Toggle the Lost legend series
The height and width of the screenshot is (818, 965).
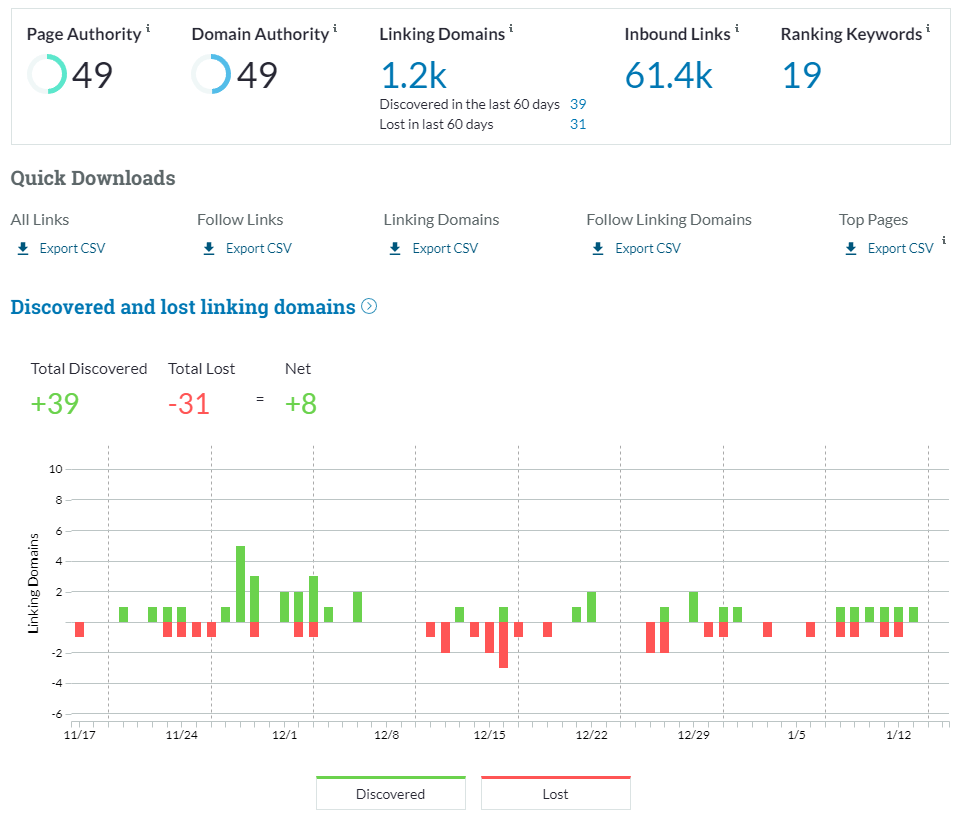pyautogui.click(x=555, y=794)
